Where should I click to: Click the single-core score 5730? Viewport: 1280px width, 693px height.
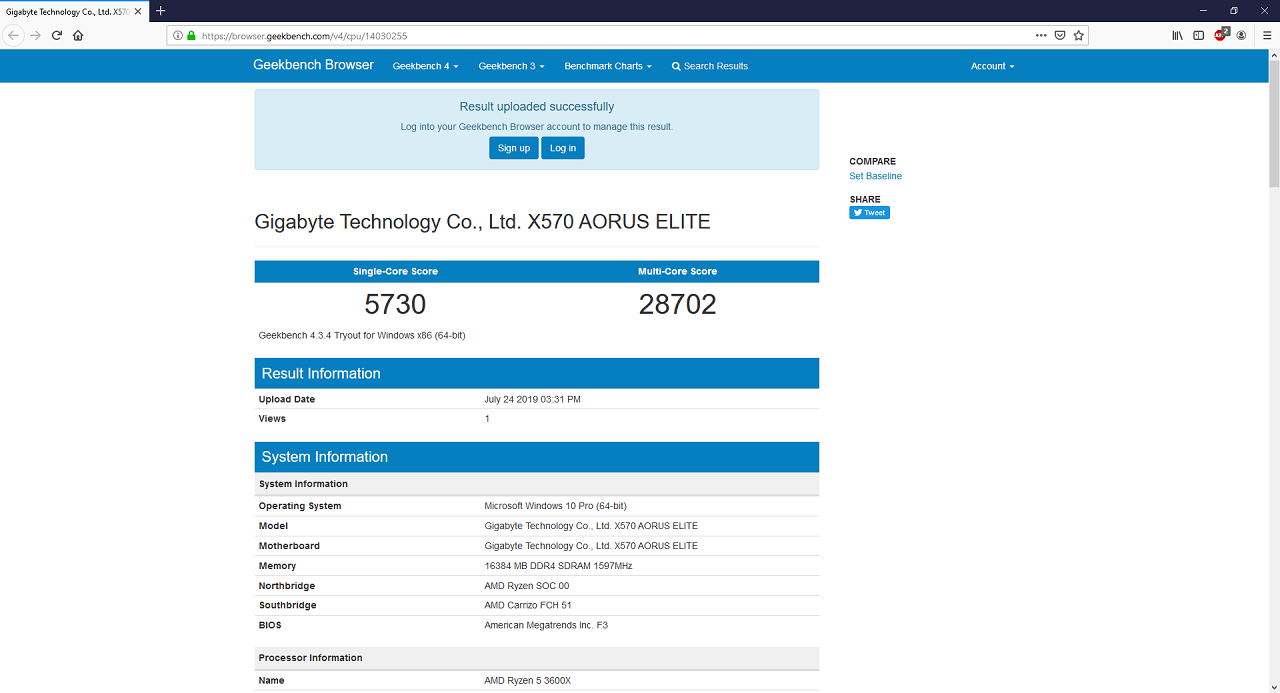(395, 304)
